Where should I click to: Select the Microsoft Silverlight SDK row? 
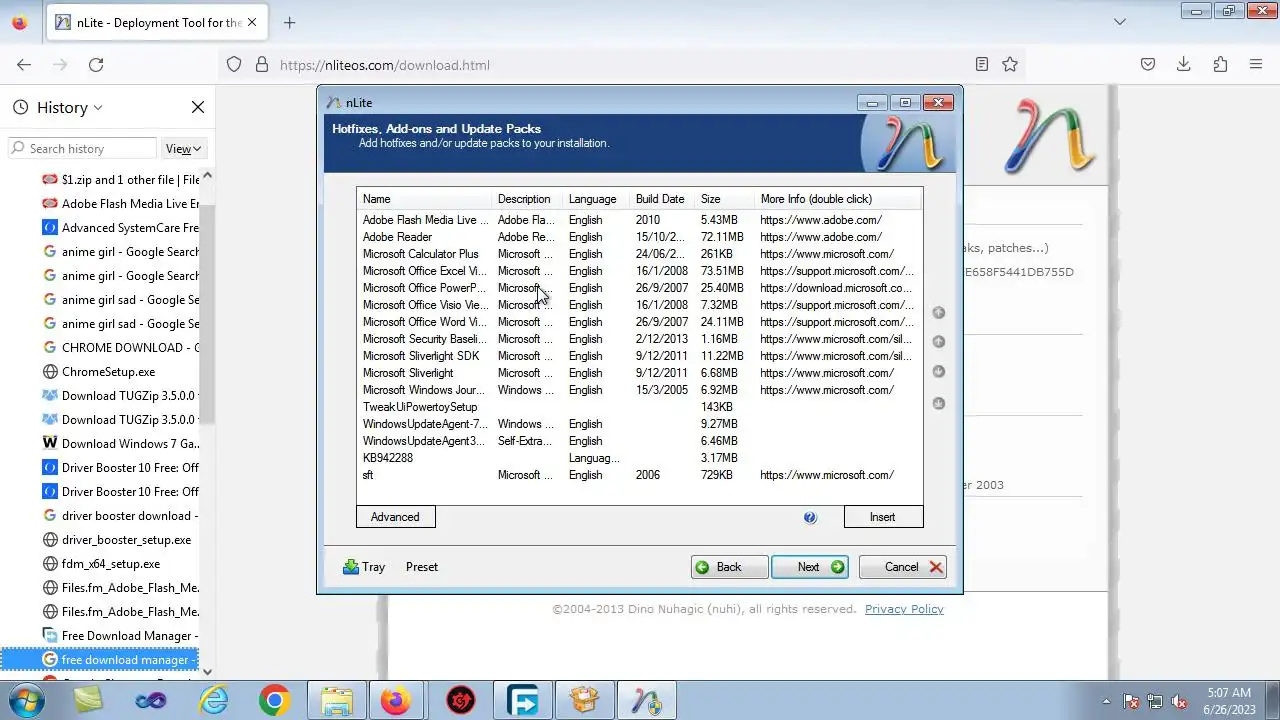pos(638,356)
